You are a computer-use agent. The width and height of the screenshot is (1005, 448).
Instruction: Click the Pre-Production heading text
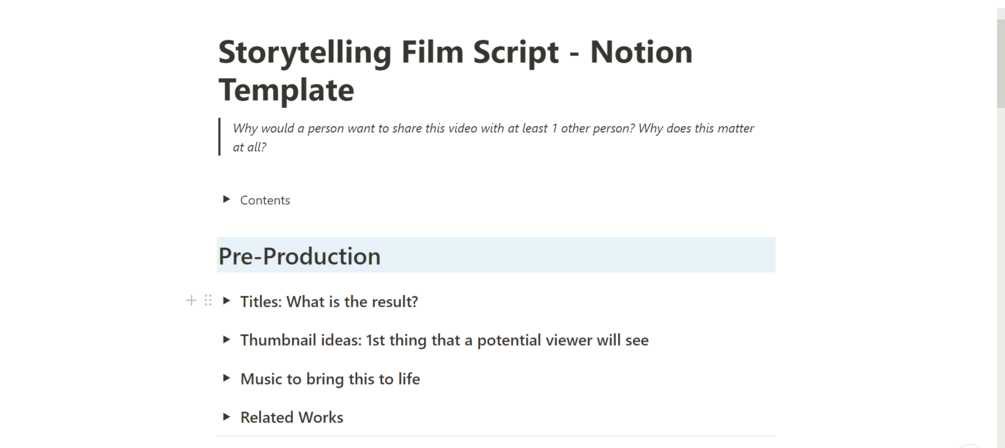299,256
